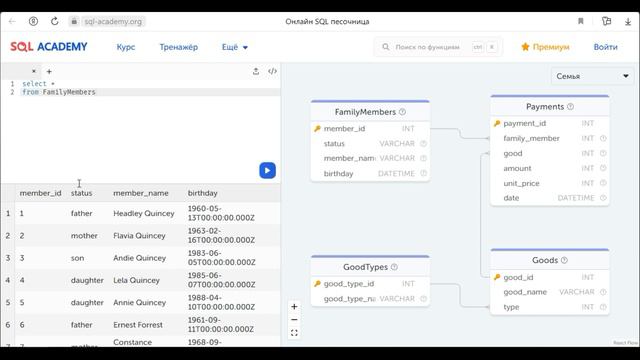
Task: Add a new query tab
Action: coord(49,71)
